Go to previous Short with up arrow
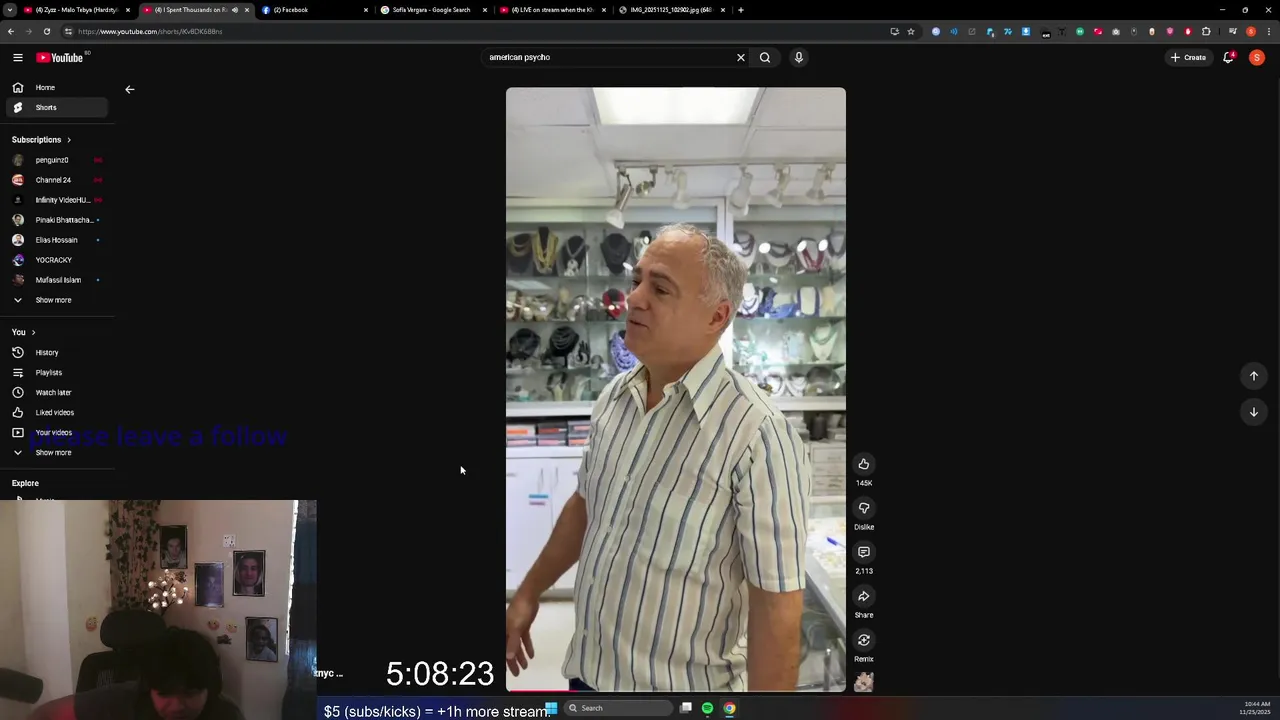Viewport: 1280px width, 720px height. [1254, 376]
